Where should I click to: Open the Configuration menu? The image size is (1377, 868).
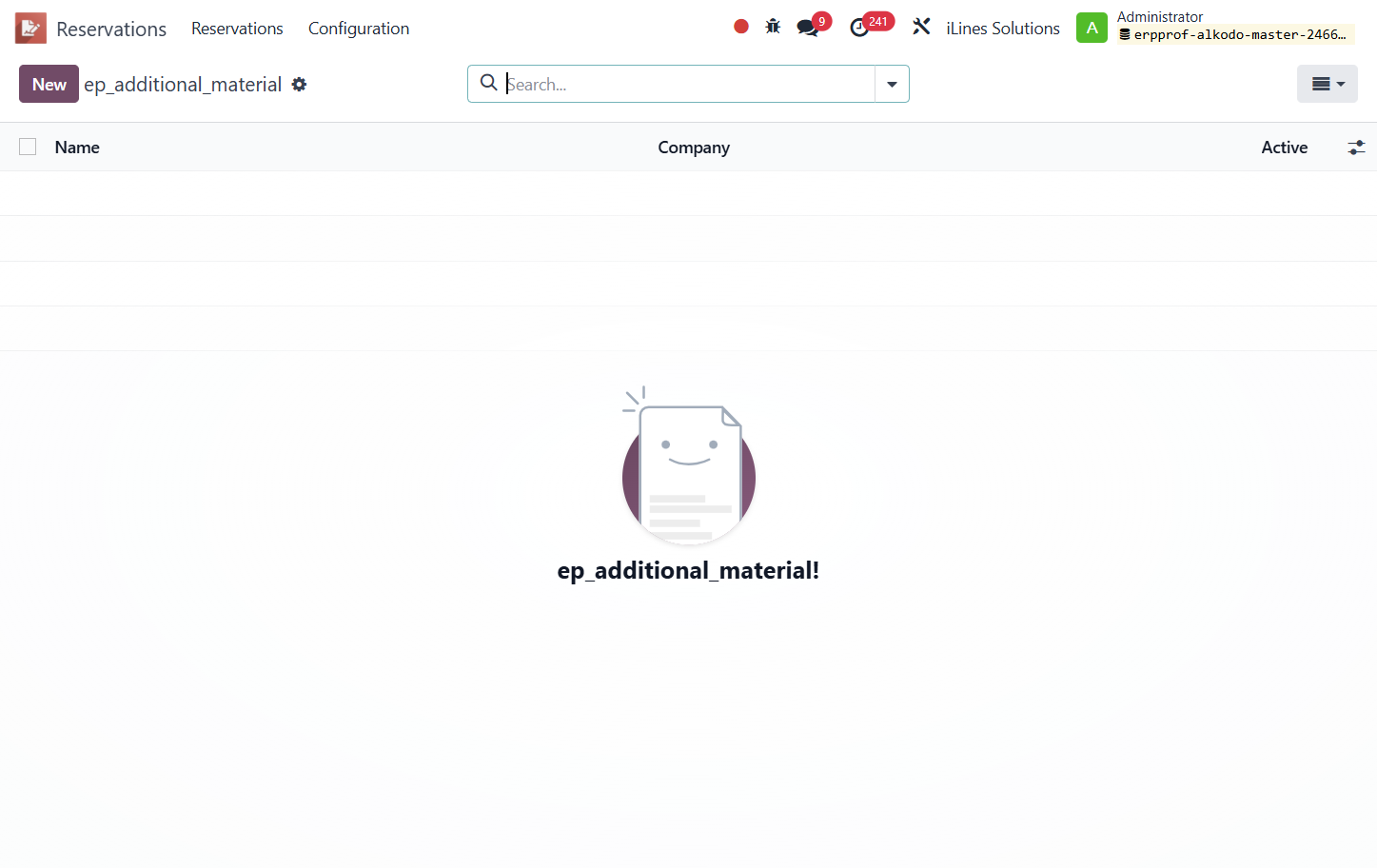click(x=359, y=29)
